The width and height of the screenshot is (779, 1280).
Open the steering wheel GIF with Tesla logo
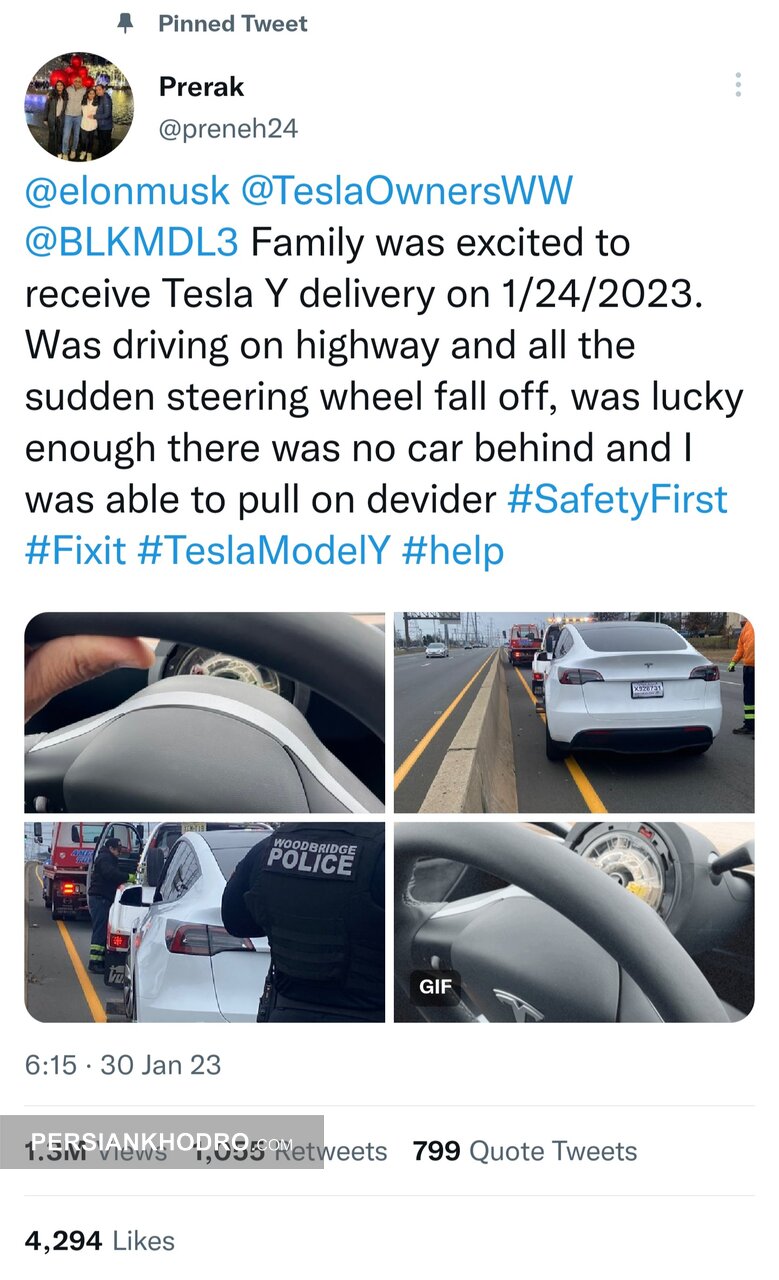[574, 922]
